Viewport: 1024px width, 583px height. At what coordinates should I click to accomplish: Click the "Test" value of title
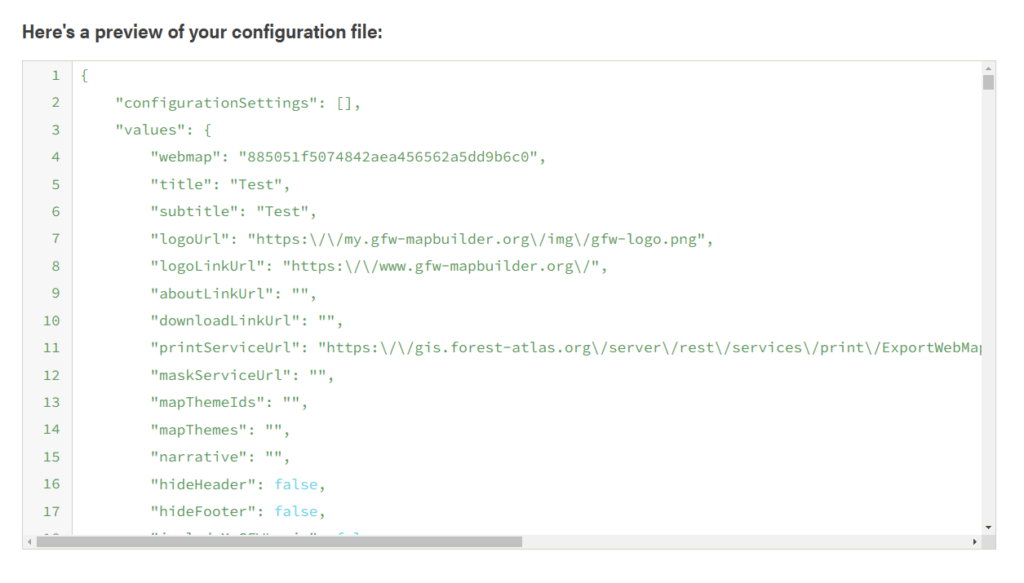click(256, 185)
